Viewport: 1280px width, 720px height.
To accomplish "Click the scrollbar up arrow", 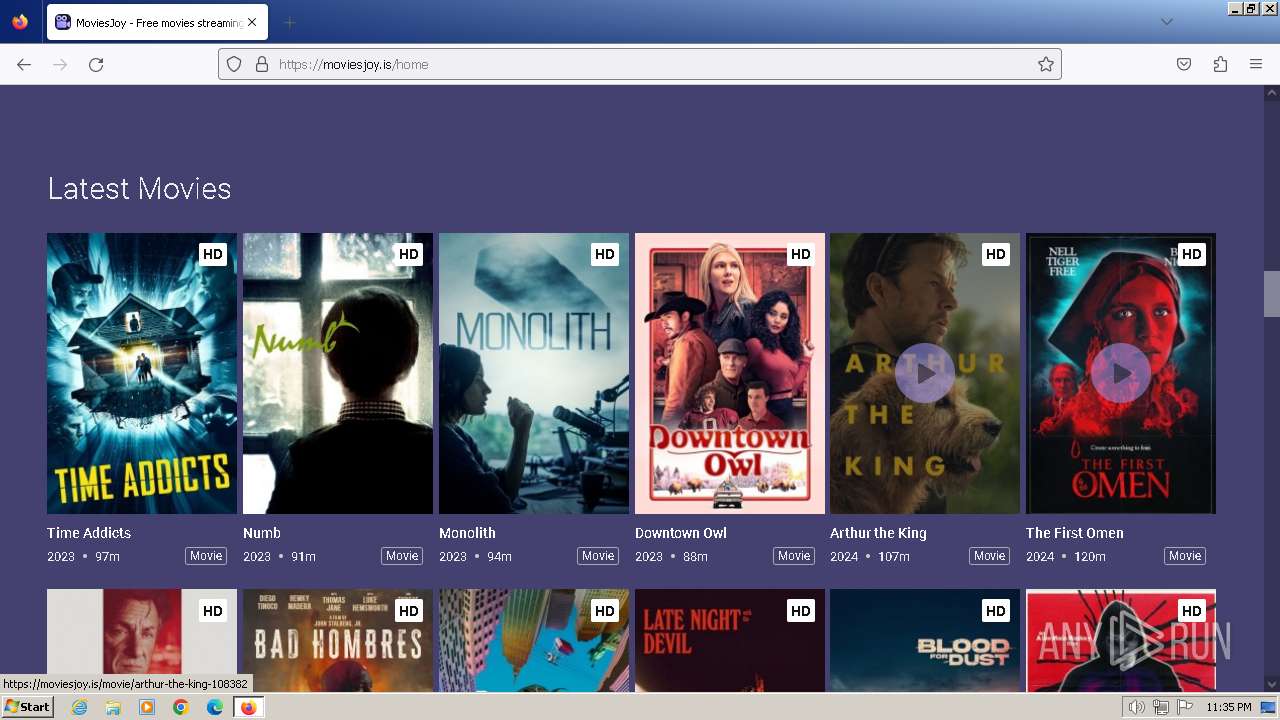I will tap(1272, 93).
